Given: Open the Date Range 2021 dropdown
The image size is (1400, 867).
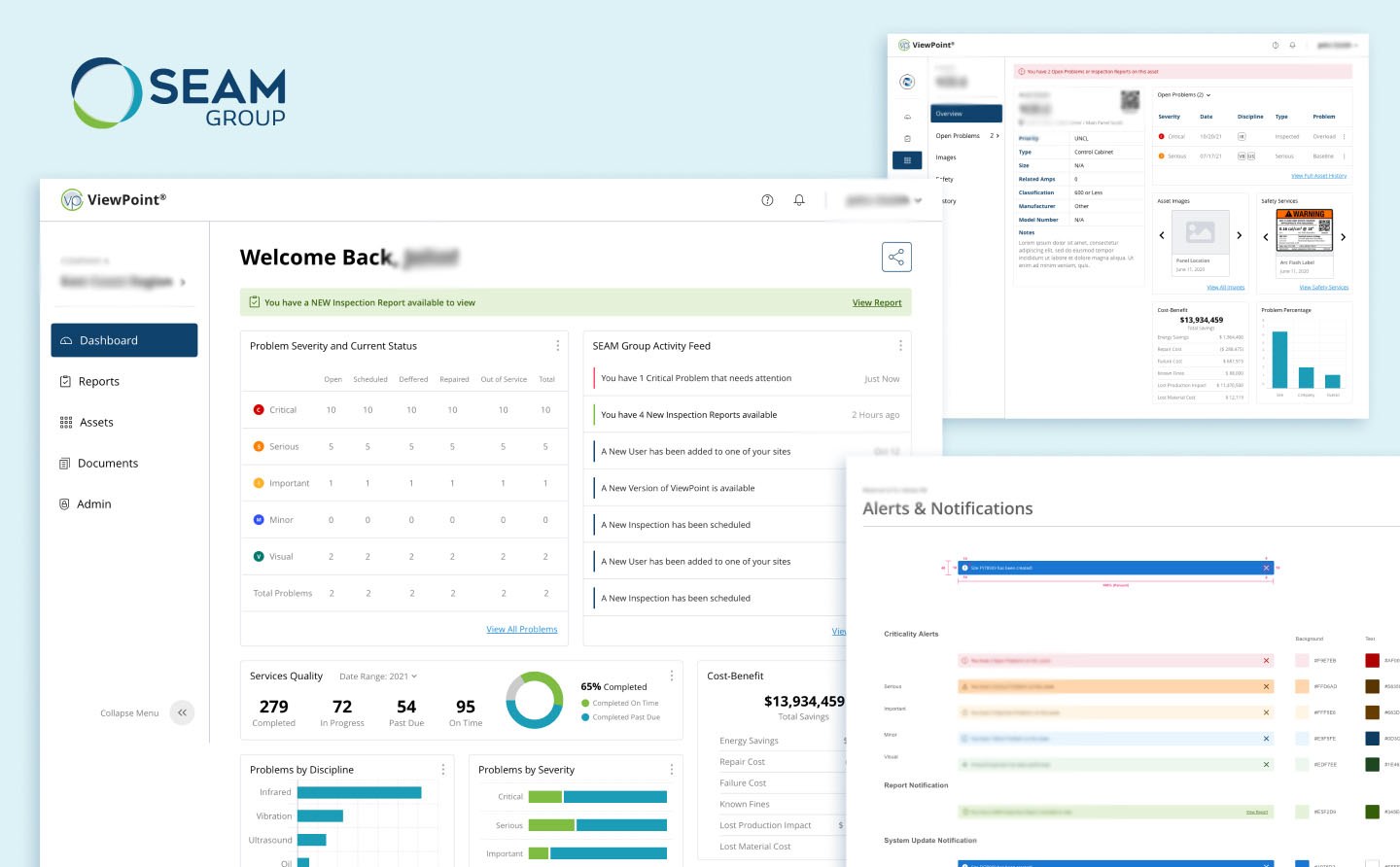Looking at the screenshot, I should point(378,676).
